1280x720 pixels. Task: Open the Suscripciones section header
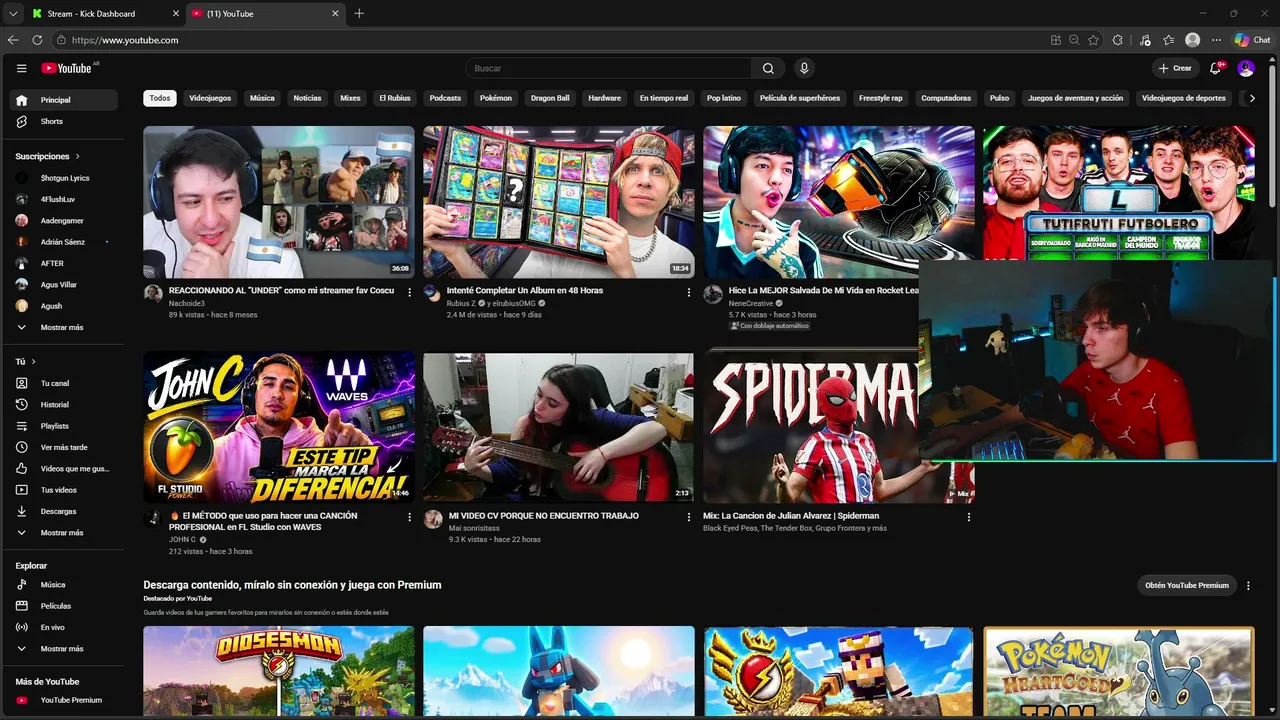click(x=47, y=156)
